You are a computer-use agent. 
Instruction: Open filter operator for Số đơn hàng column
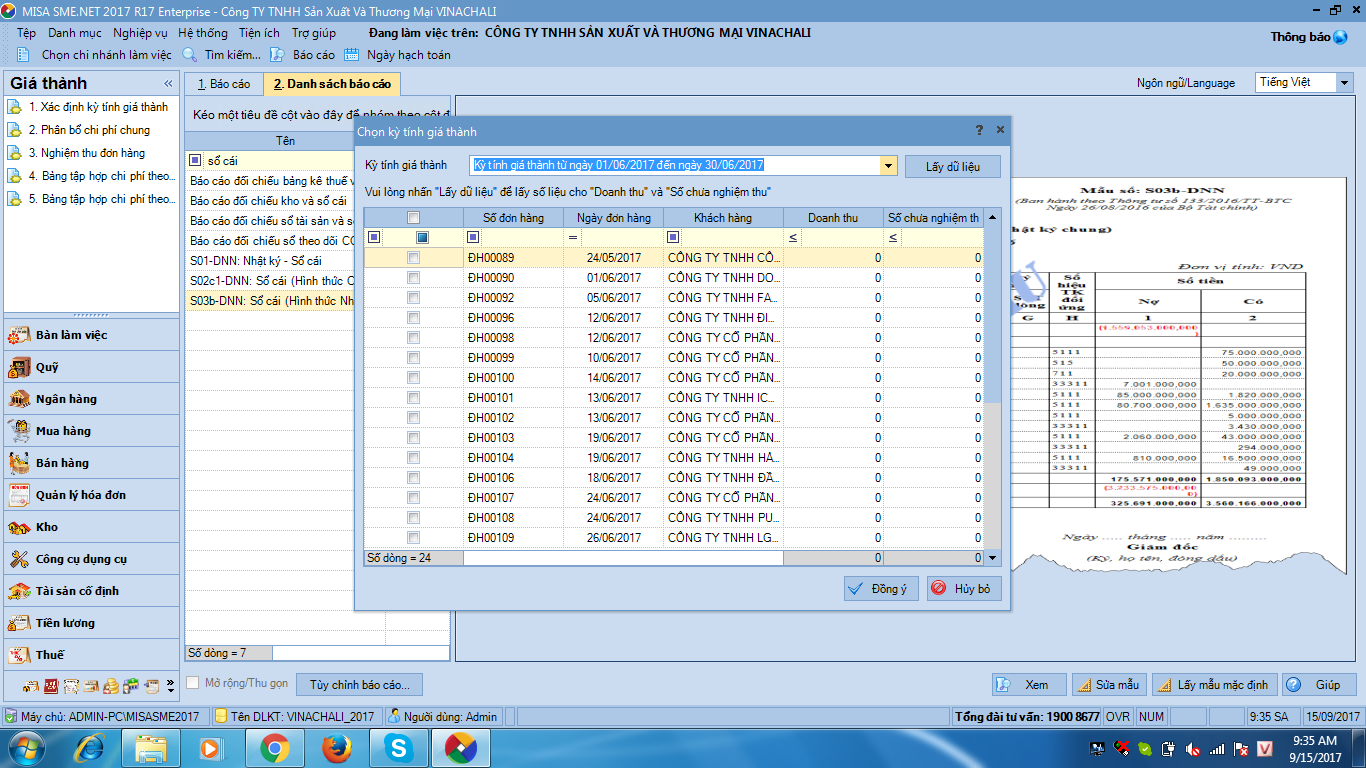coord(473,238)
